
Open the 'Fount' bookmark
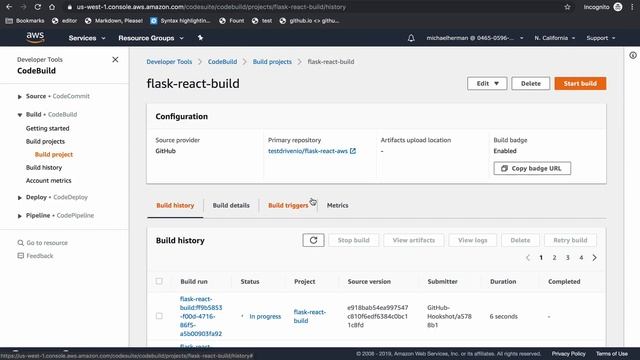click(231, 20)
